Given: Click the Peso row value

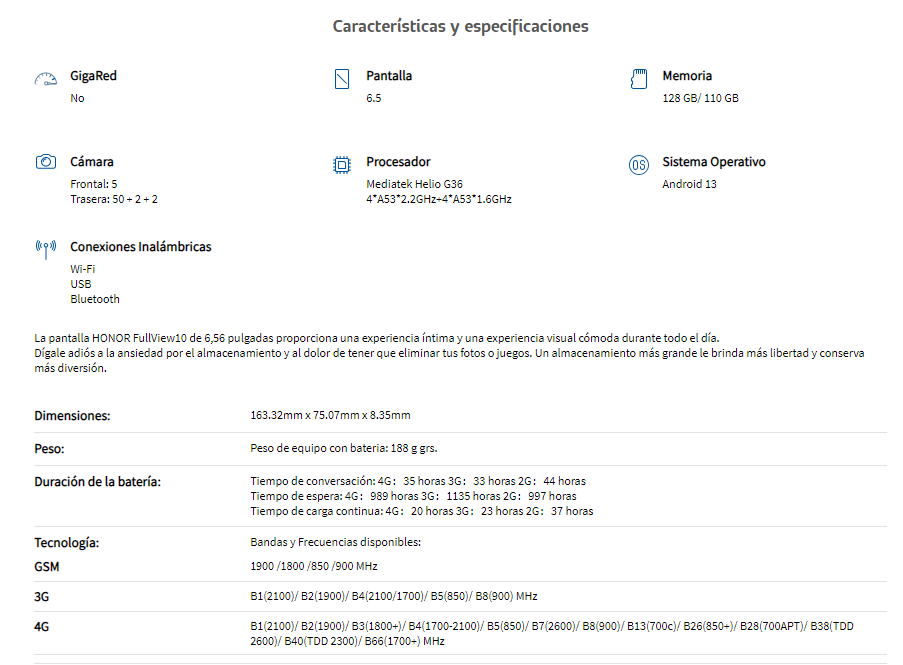Looking at the screenshot, I should 344,449.
